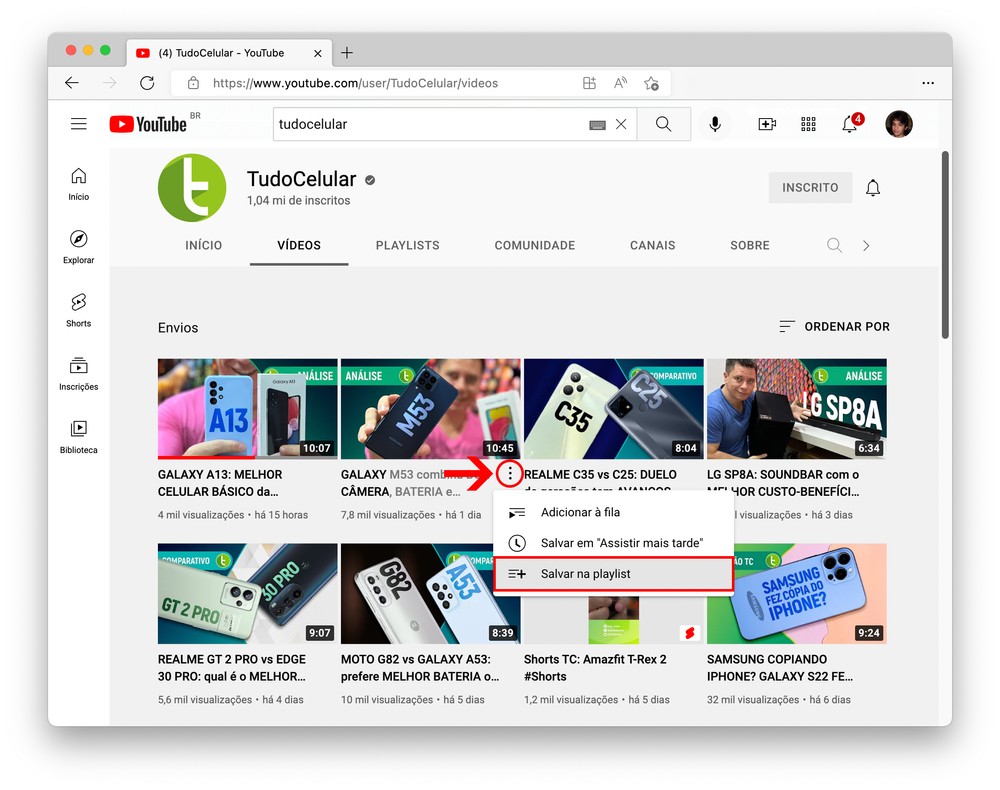1000x790 pixels.
Task: Open MOTO G82 vs GALAXY A53 title link
Action: 420,668
